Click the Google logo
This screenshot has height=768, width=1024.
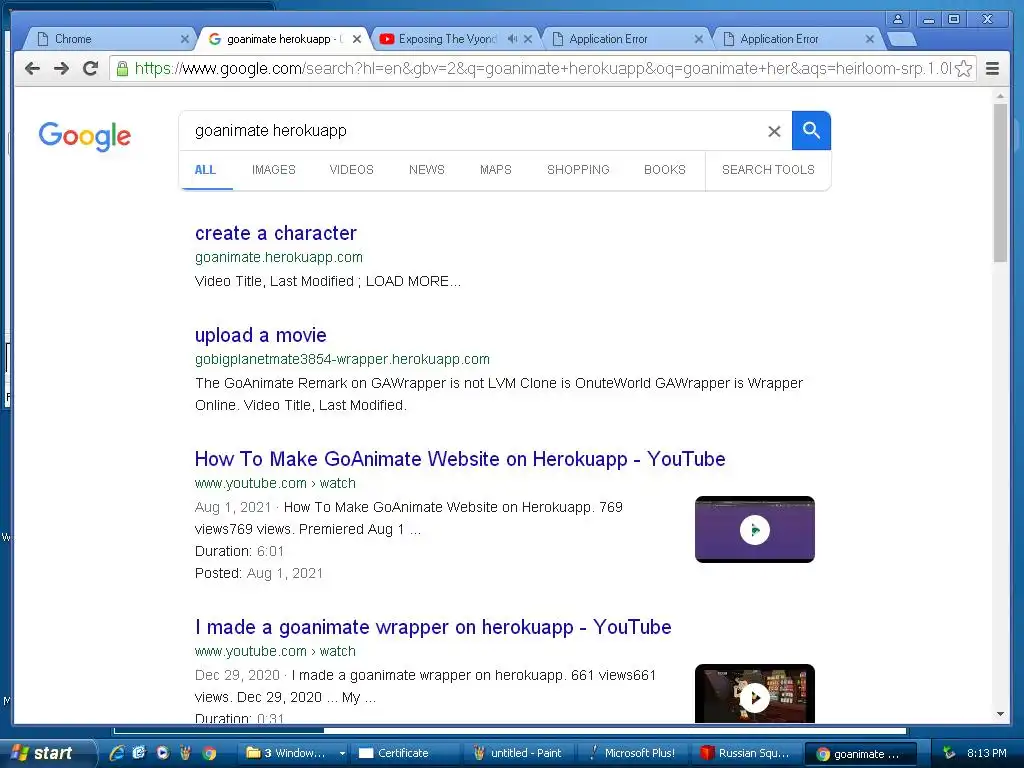click(84, 136)
